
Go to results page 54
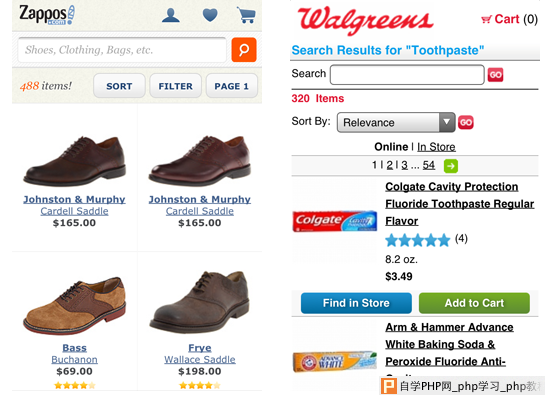[x=429, y=165]
